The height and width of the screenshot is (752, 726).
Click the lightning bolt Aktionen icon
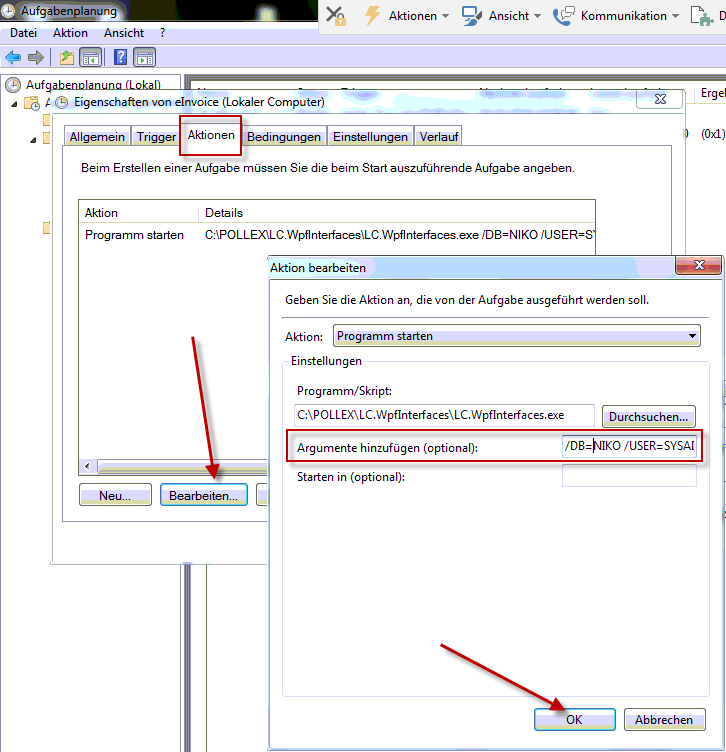[x=373, y=16]
